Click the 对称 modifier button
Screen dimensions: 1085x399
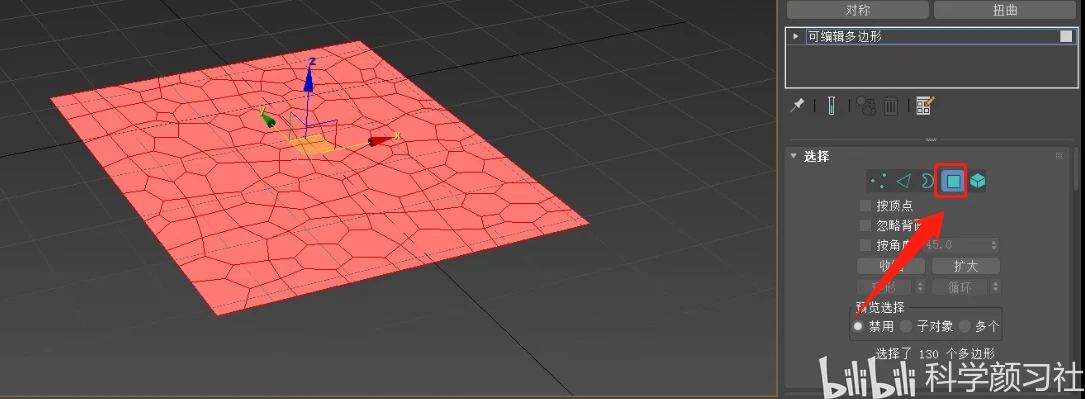click(858, 10)
